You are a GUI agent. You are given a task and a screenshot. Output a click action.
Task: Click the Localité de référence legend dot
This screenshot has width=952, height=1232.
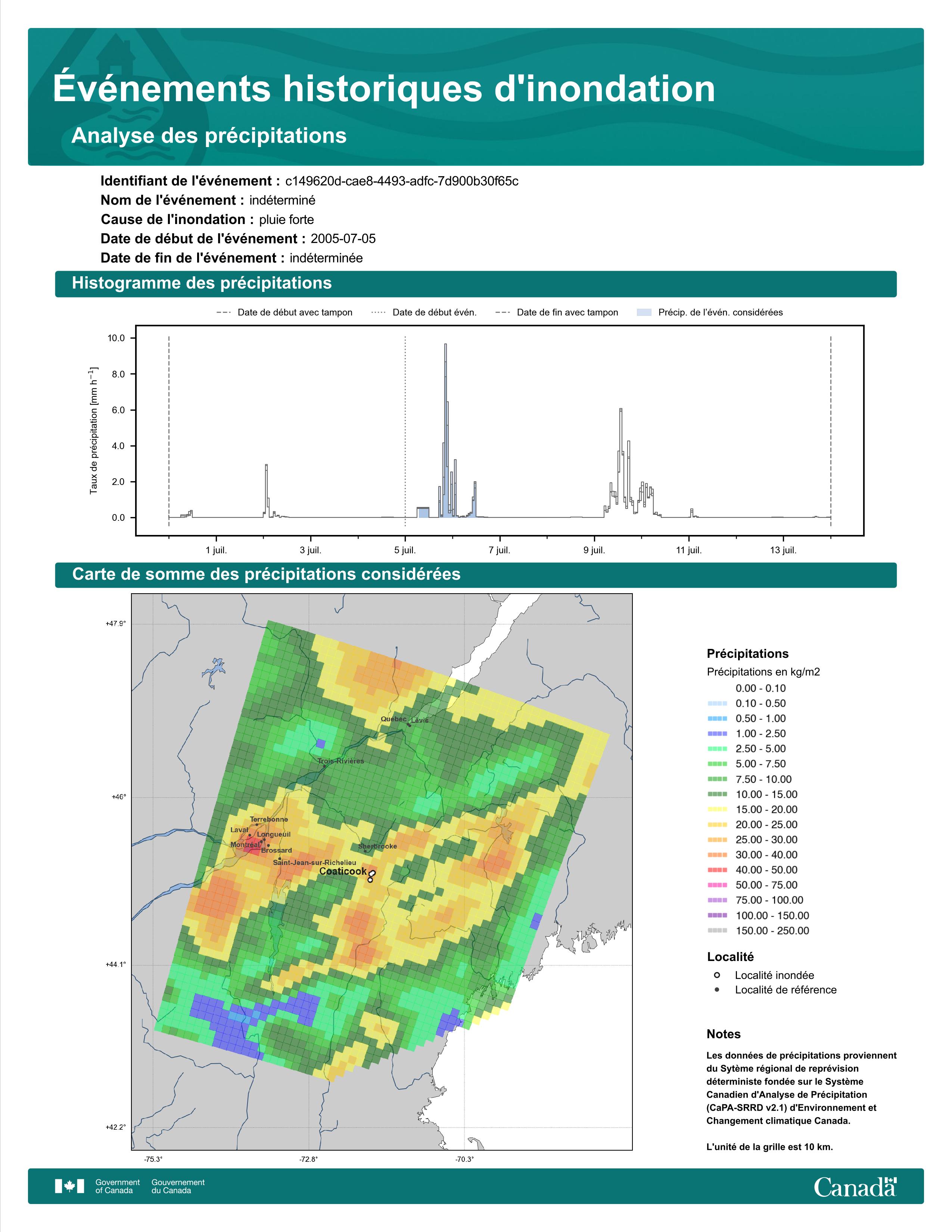click(717, 989)
